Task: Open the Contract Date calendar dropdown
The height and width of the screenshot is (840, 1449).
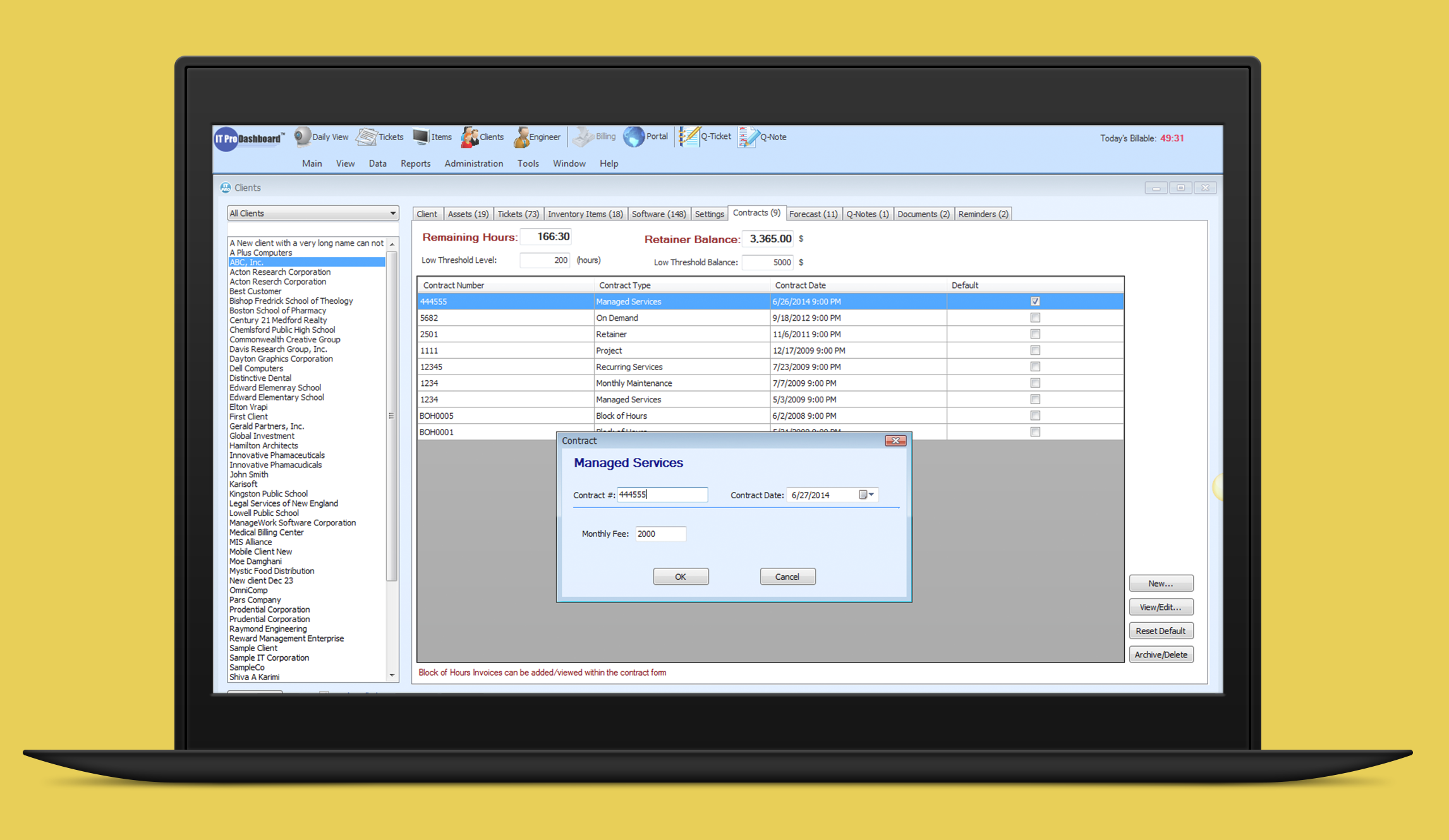Action: tap(867, 495)
